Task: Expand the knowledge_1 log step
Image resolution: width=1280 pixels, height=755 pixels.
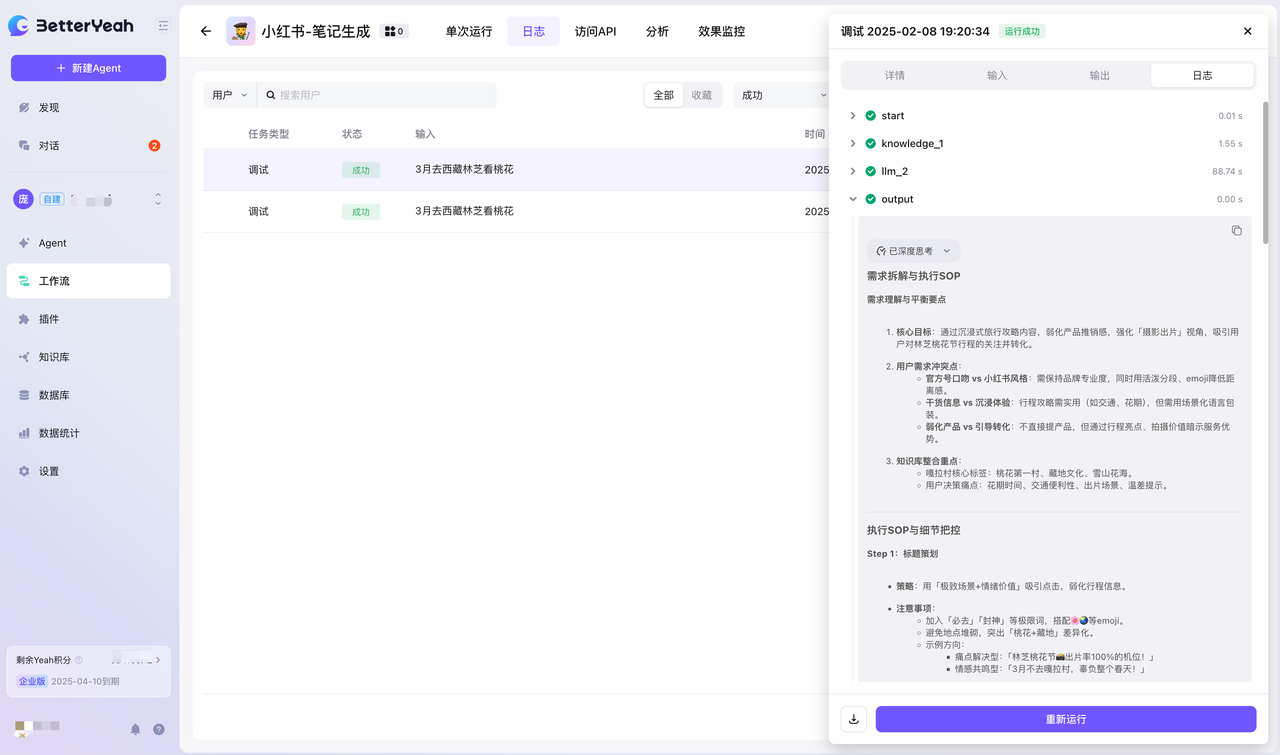Action: [853, 144]
